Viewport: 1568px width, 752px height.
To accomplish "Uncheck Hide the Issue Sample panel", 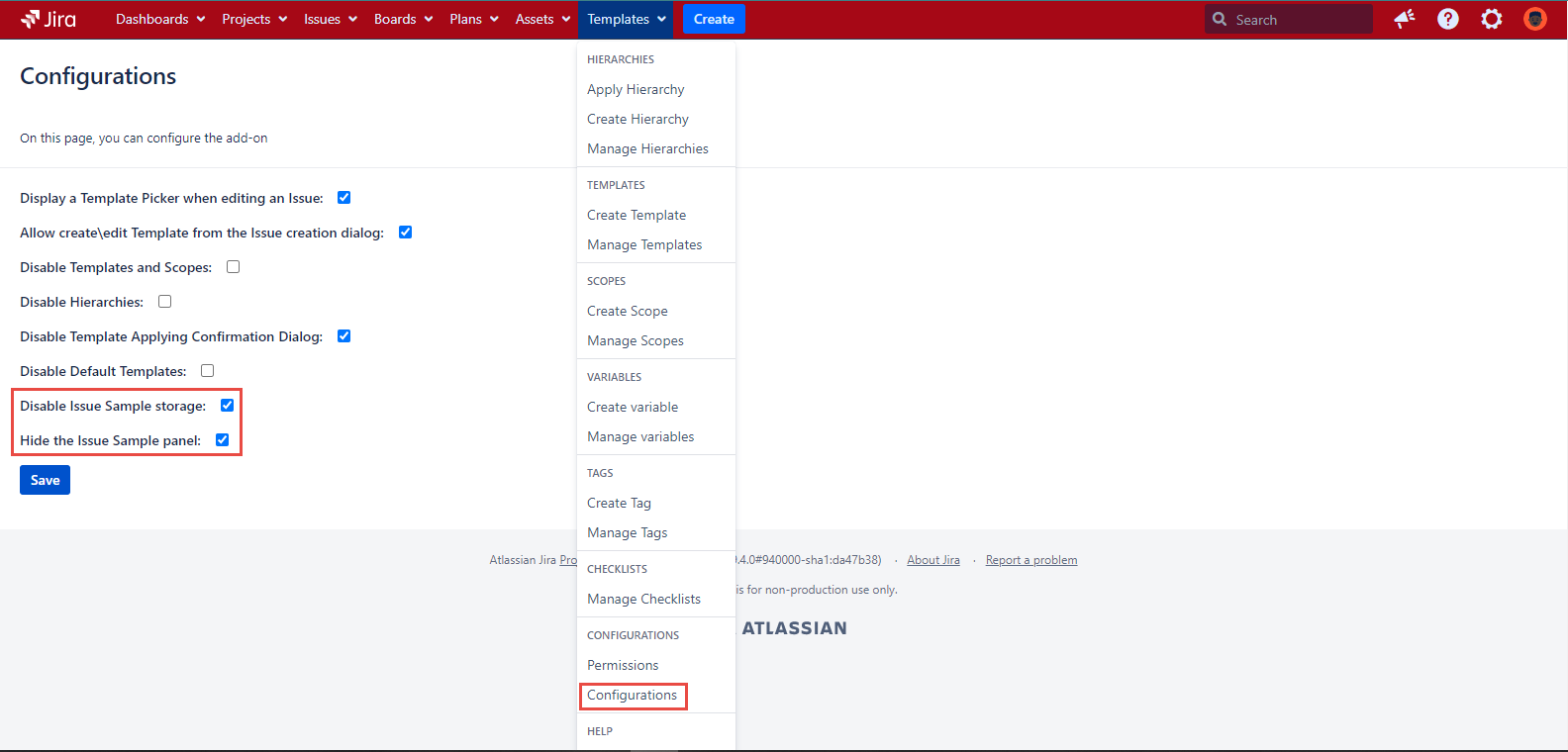I will (x=222, y=440).
